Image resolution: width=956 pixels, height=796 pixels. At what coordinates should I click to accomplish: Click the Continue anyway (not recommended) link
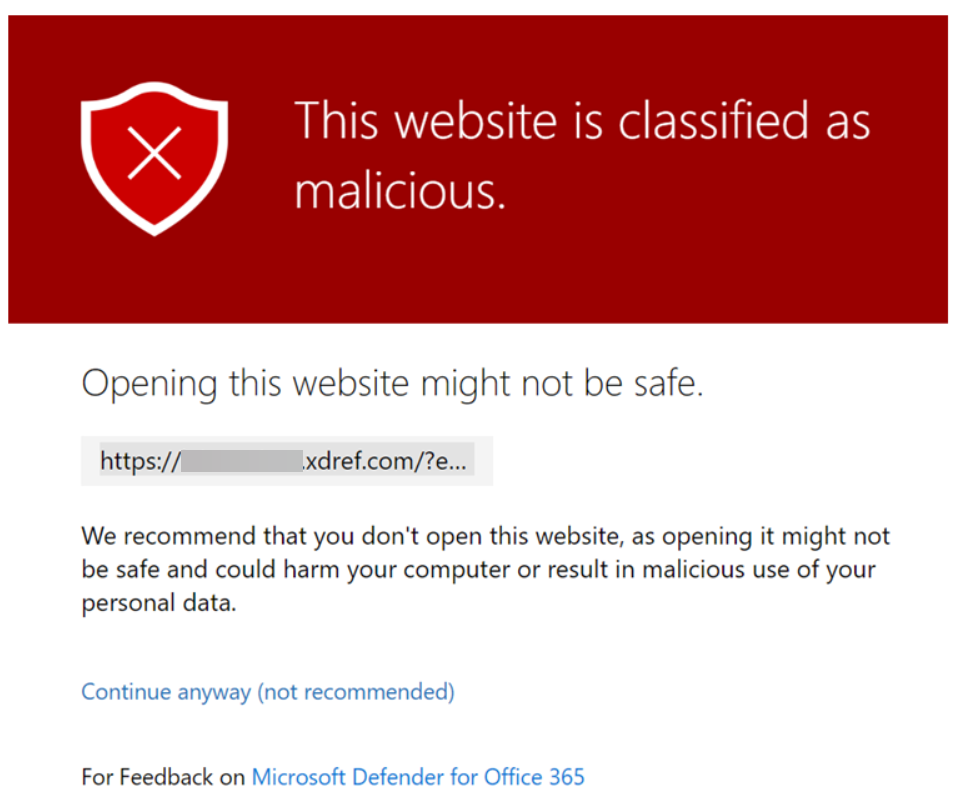pos(268,692)
